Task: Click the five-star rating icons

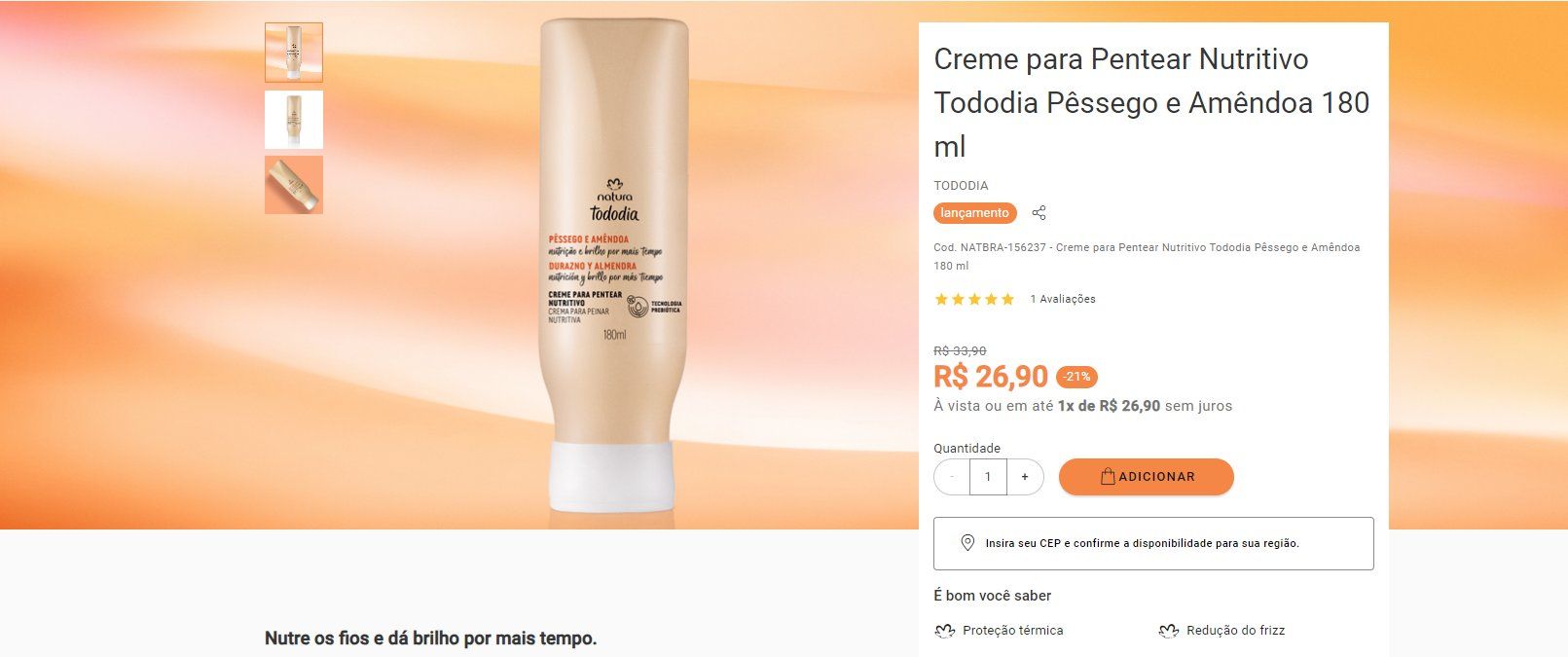Action: [x=974, y=299]
